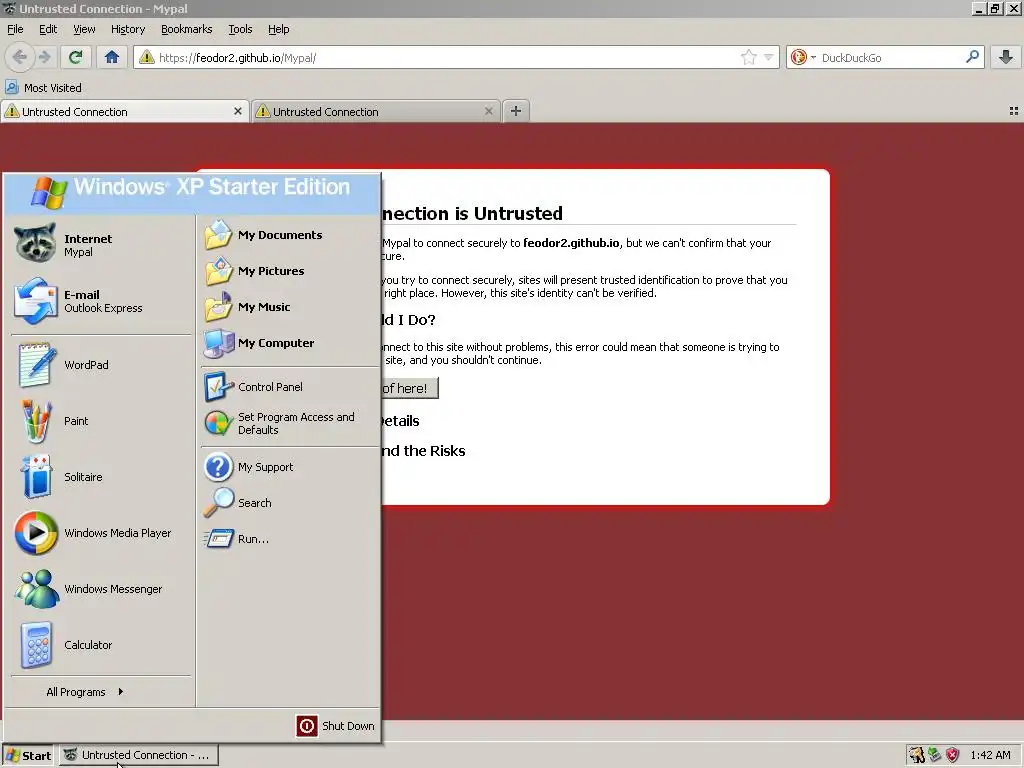Go back with browser back arrow
This screenshot has height=768, width=1024.
(x=20, y=57)
